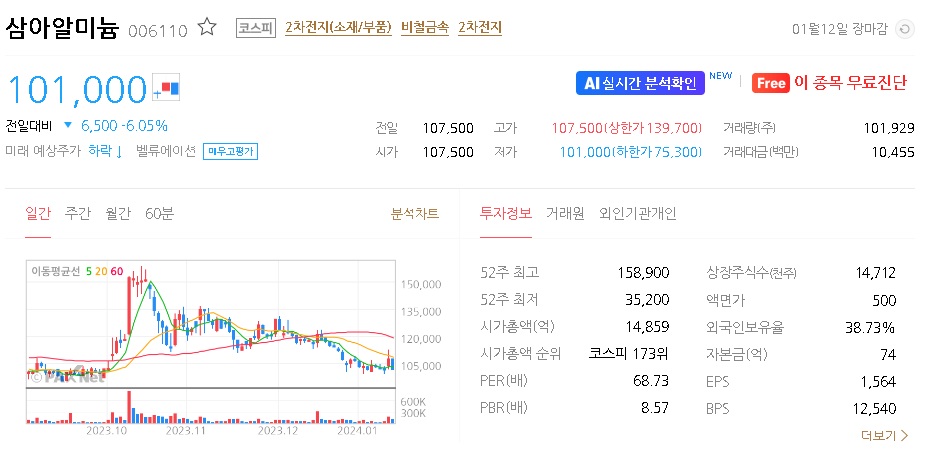927x456 pixels.
Task: Click the 거래대금 value 10,455
Action: (x=893, y=152)
